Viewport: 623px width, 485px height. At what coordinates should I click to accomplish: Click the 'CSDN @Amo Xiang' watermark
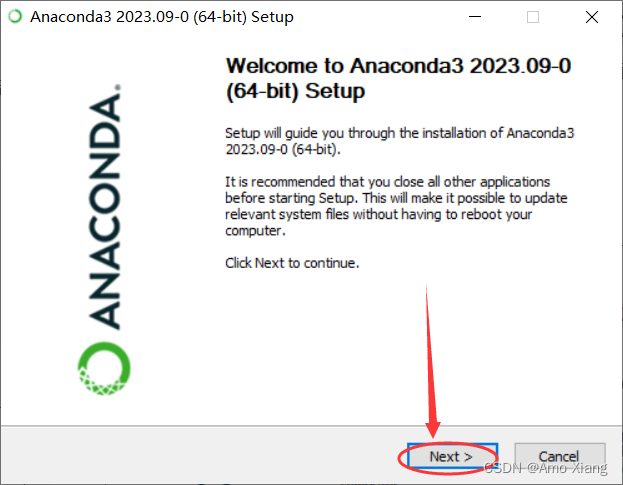point(546,468)
